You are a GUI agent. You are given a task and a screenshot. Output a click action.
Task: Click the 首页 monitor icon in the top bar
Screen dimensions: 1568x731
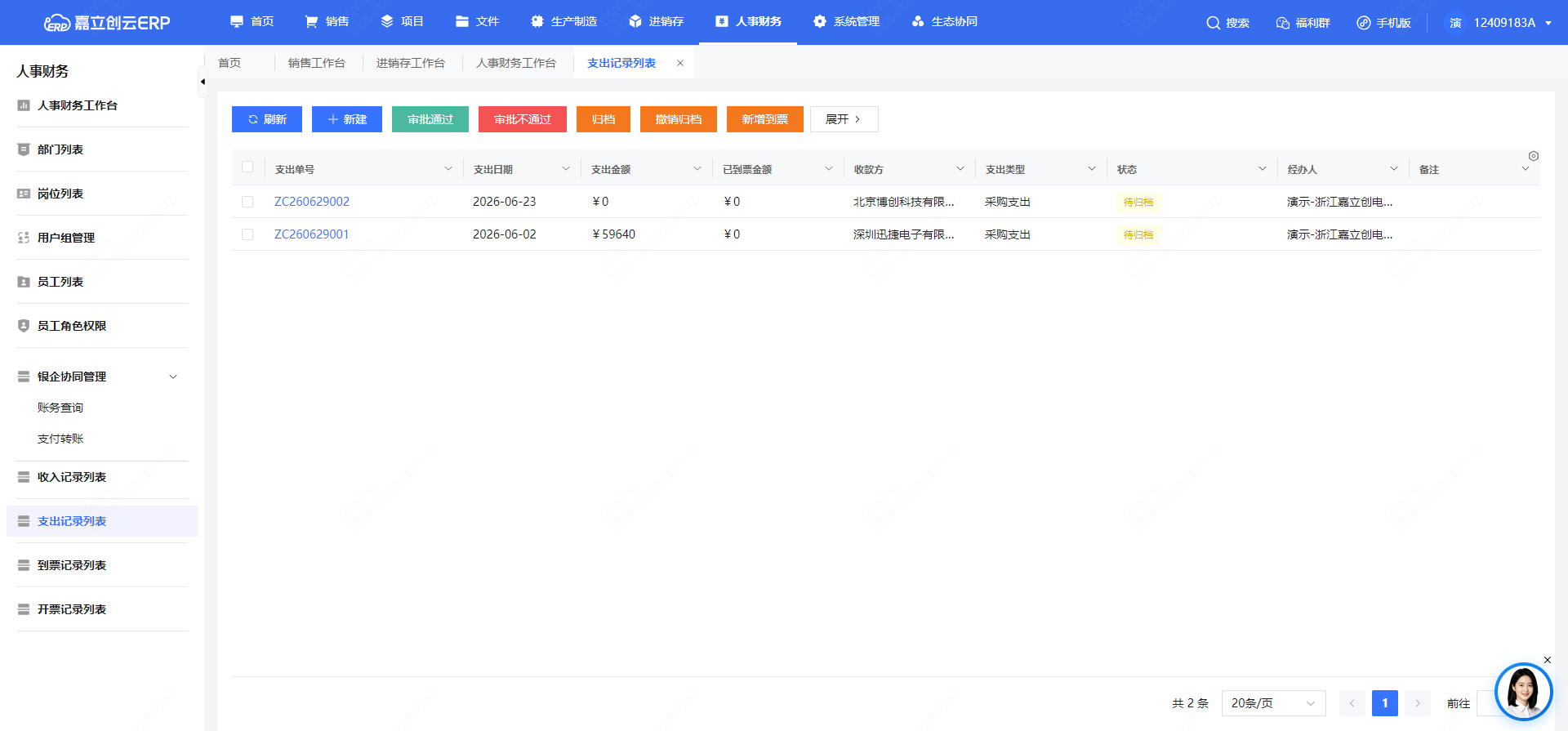coord(237,21)
